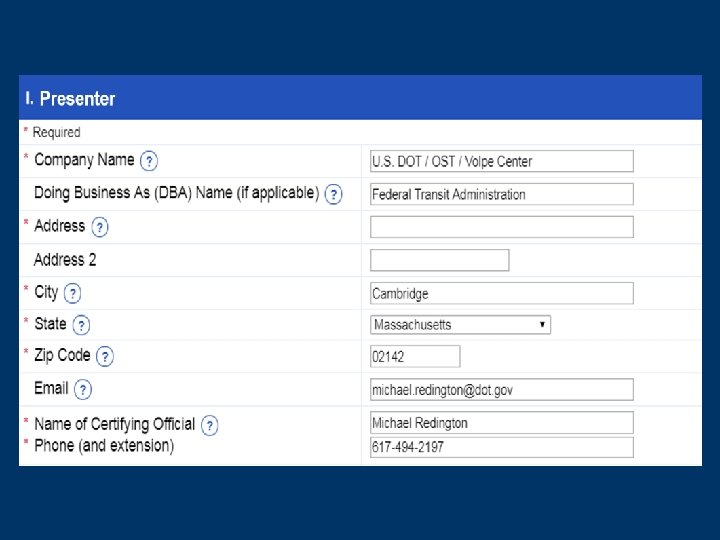Show help tooltip for State
This screenshot has height=540, width=720.
(81, 325)
